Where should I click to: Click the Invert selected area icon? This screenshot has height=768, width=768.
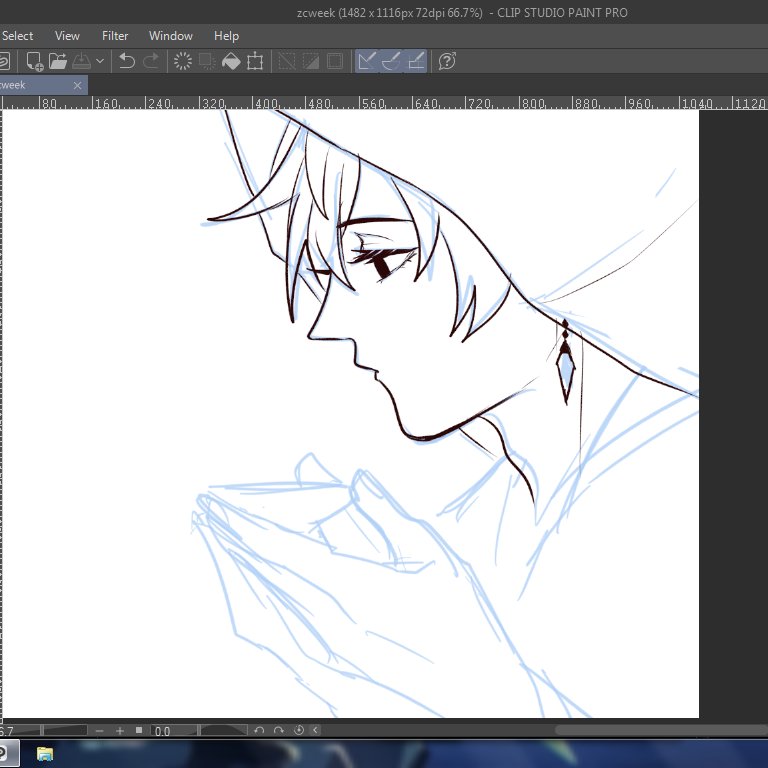point(311,61)
